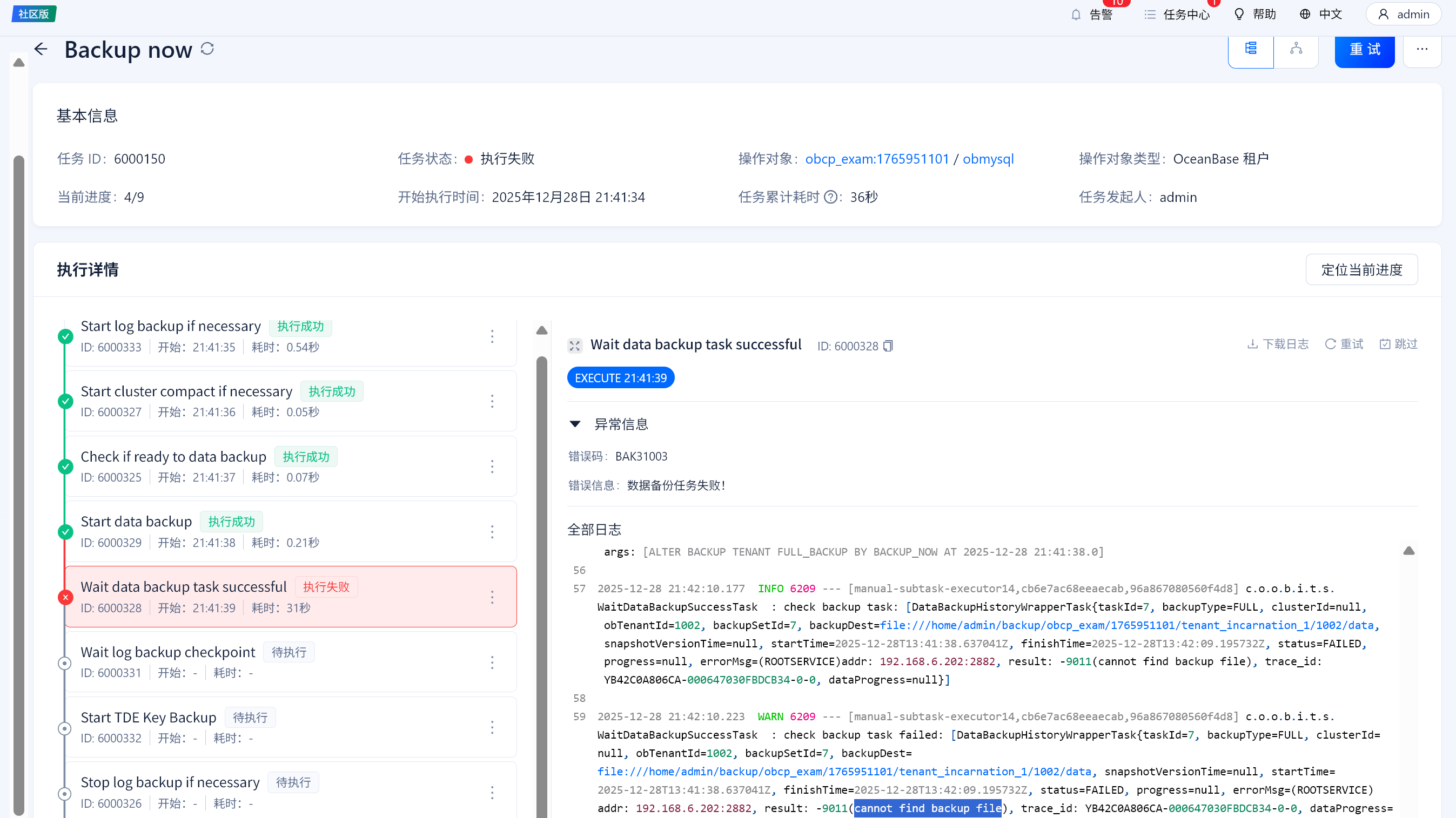Open the obcp_exam:1765951101 cluster link
1456x818 pixels.
coord(877,159)
